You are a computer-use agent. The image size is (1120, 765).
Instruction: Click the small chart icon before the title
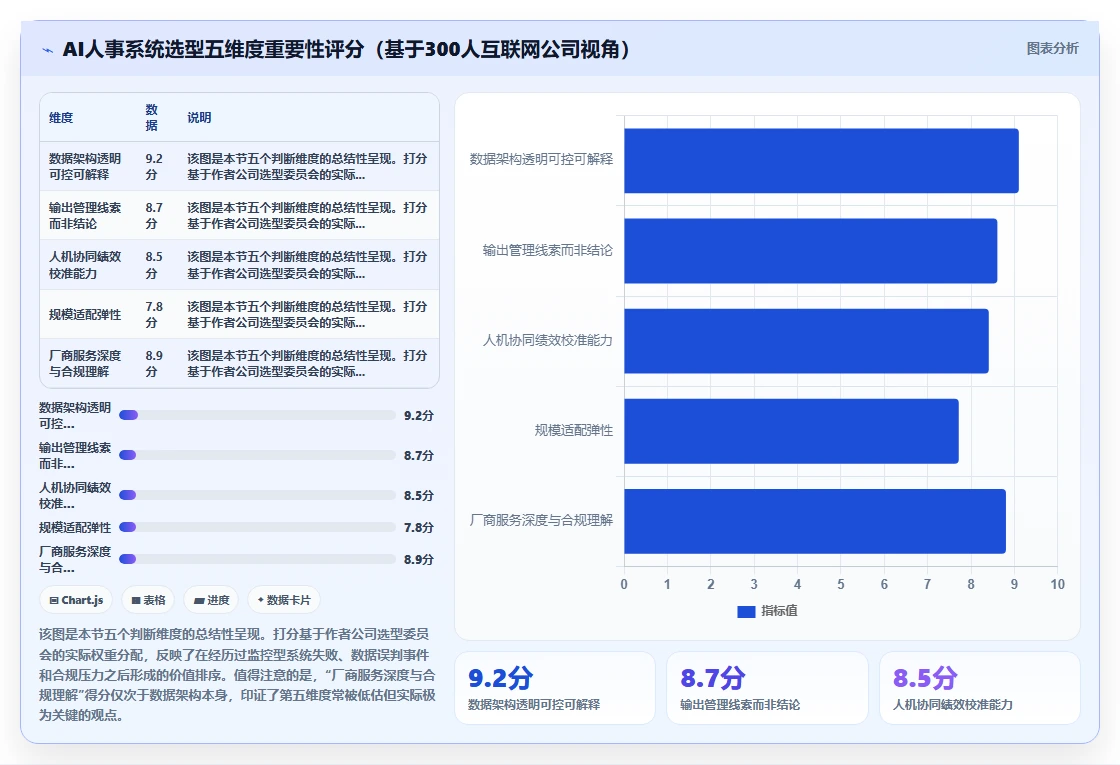[x=48, y=50]
